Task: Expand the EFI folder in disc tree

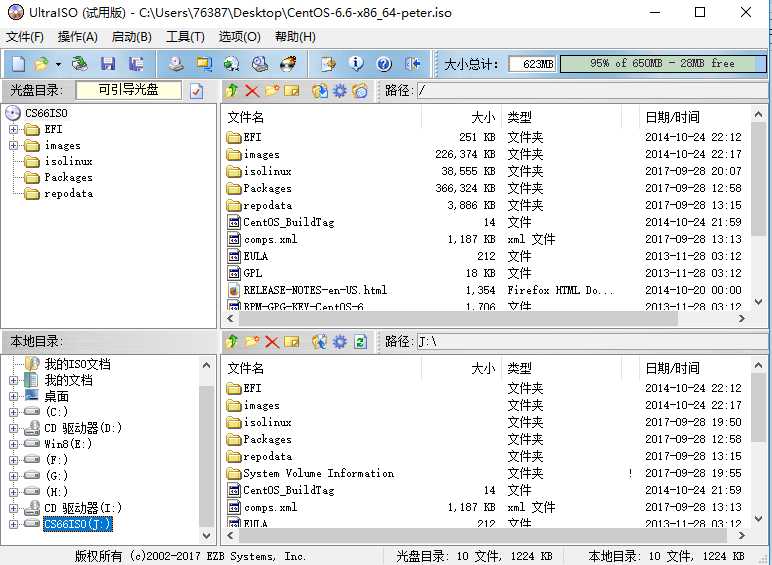Action: [13, 129]
